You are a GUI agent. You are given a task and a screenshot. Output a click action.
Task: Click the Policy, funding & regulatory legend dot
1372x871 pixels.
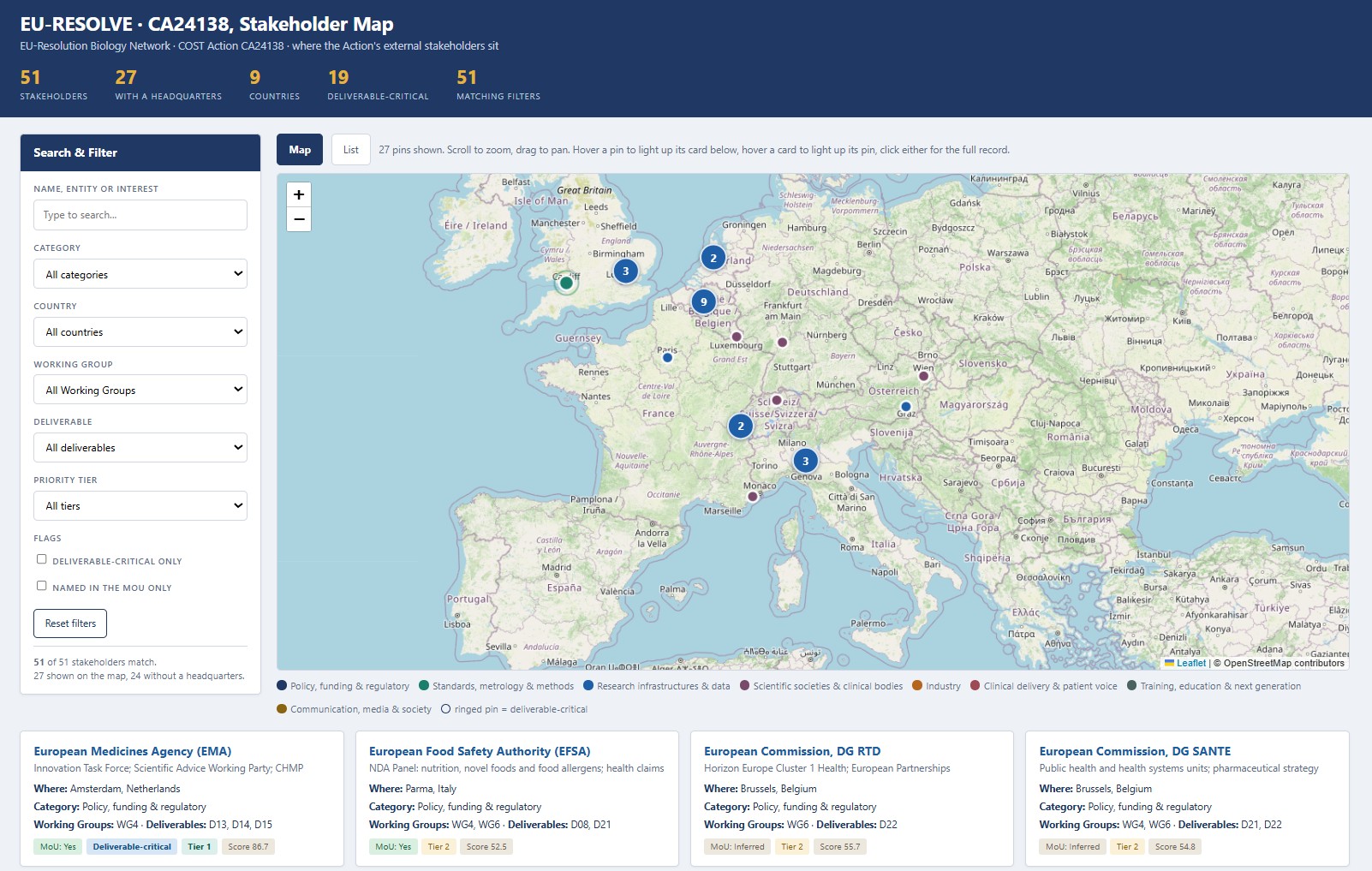[282, 685]
